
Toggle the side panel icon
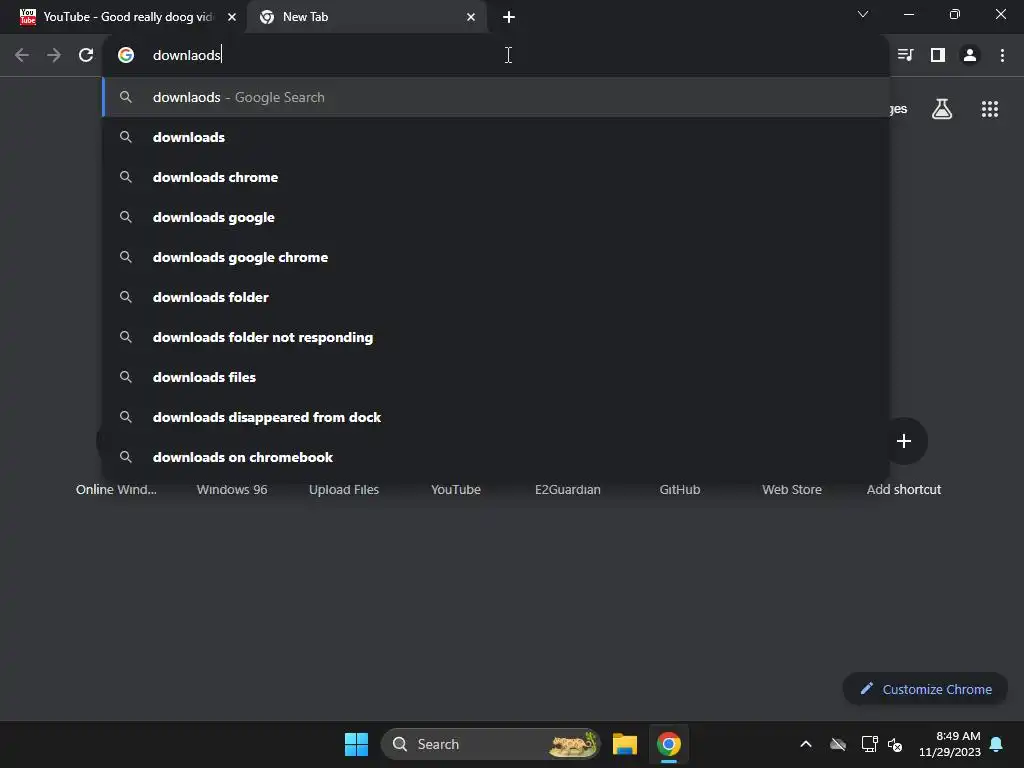coord(938,56)
